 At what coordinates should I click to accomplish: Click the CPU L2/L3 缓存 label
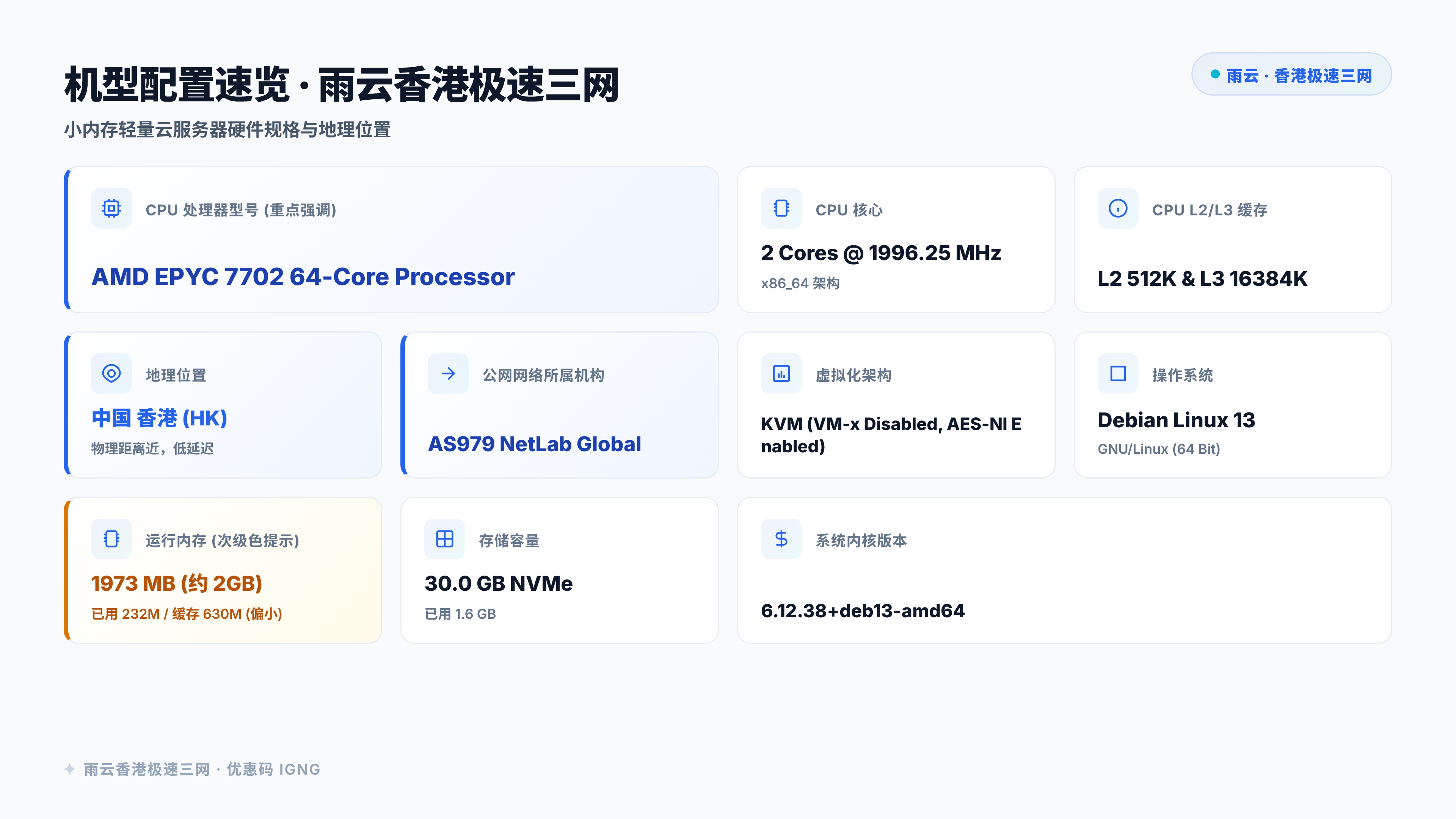(1210, 210)
